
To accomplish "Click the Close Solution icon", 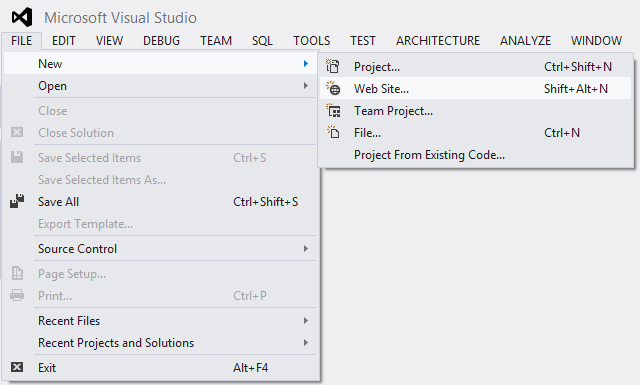I will tap(17, 132).
